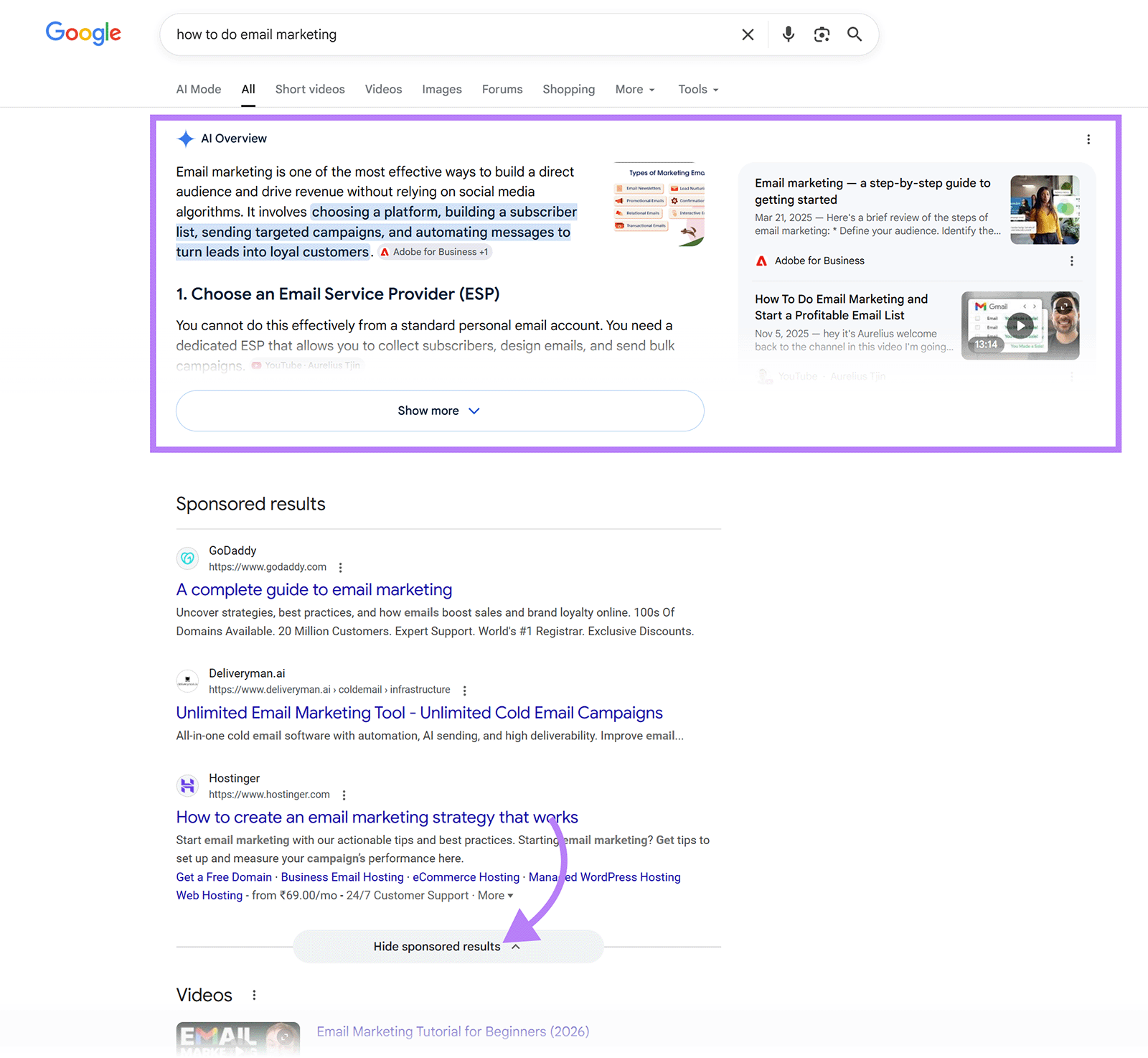Open Types of Marketing Emails thumbnail
Image resolution: width=1148 pixels, height=1058 pixels.
point(659,205)
